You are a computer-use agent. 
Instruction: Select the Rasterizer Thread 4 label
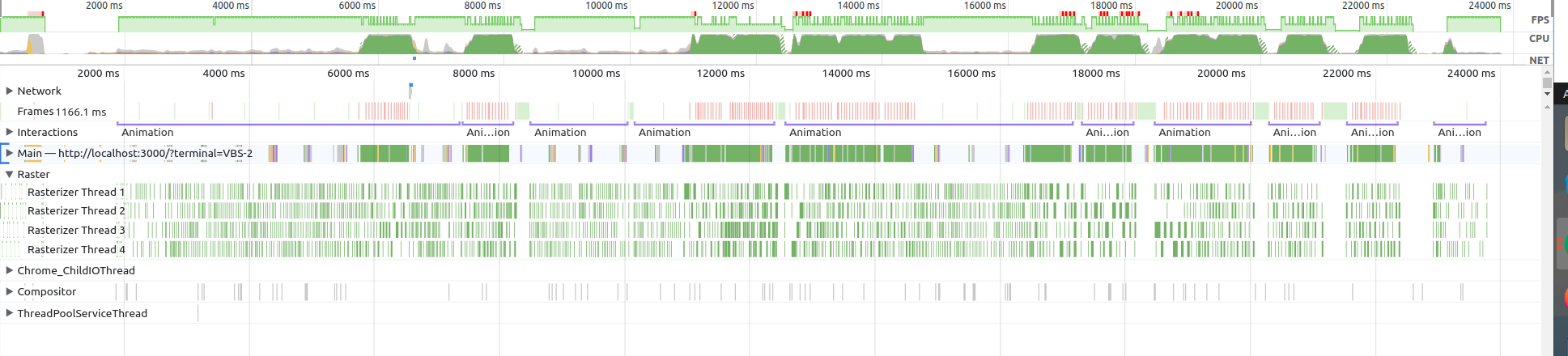tap(76, 249)
